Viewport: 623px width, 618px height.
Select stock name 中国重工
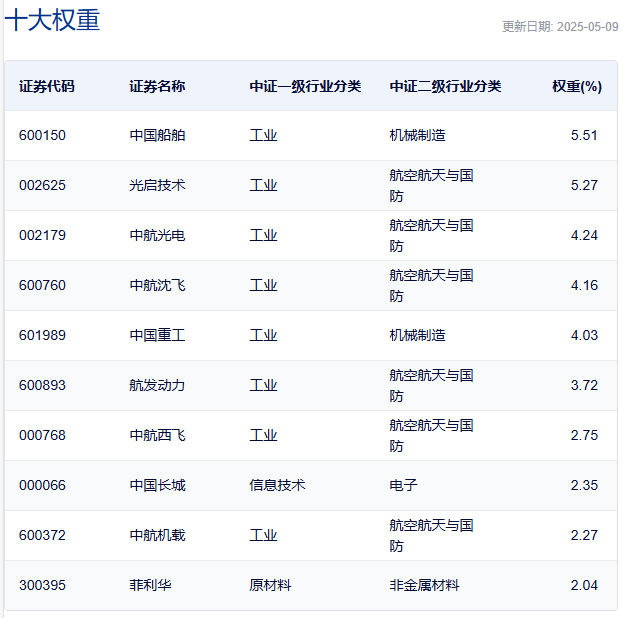pos(157,335)
